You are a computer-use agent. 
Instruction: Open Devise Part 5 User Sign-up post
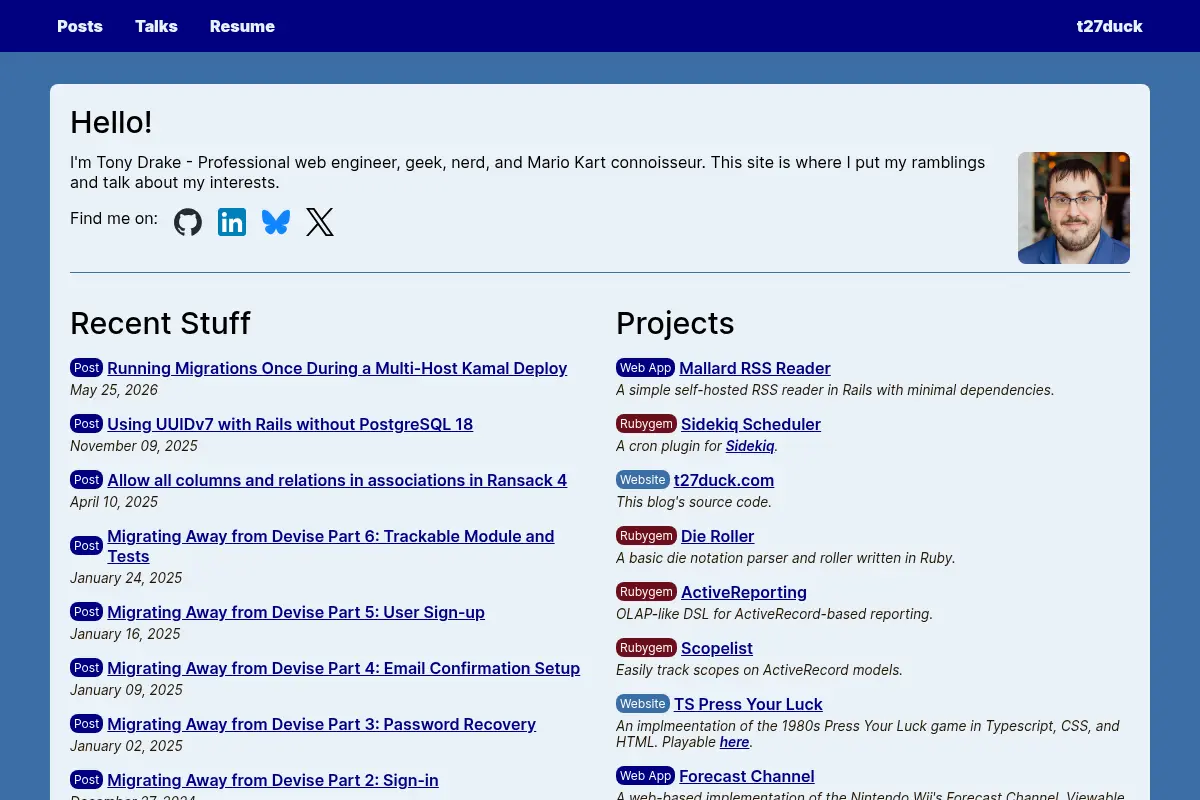296,612
